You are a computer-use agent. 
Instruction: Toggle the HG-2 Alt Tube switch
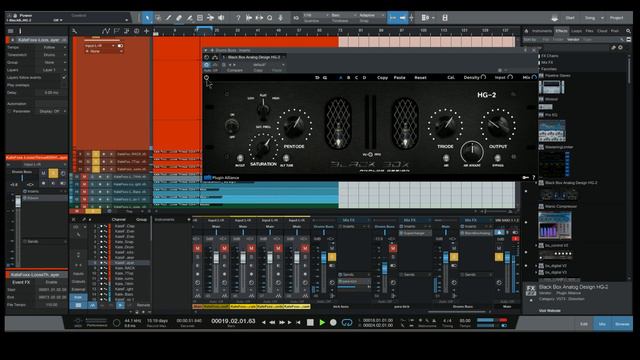[286, 158]
